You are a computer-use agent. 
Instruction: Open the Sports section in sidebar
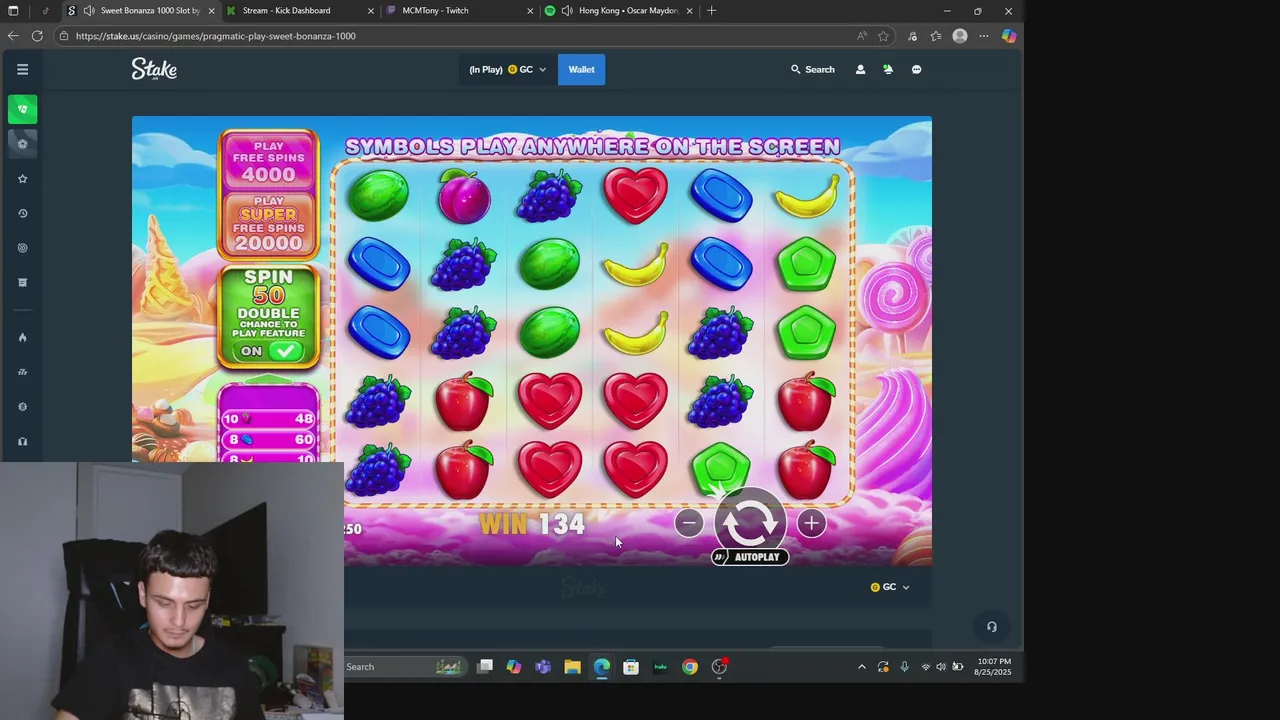(22, 143)
